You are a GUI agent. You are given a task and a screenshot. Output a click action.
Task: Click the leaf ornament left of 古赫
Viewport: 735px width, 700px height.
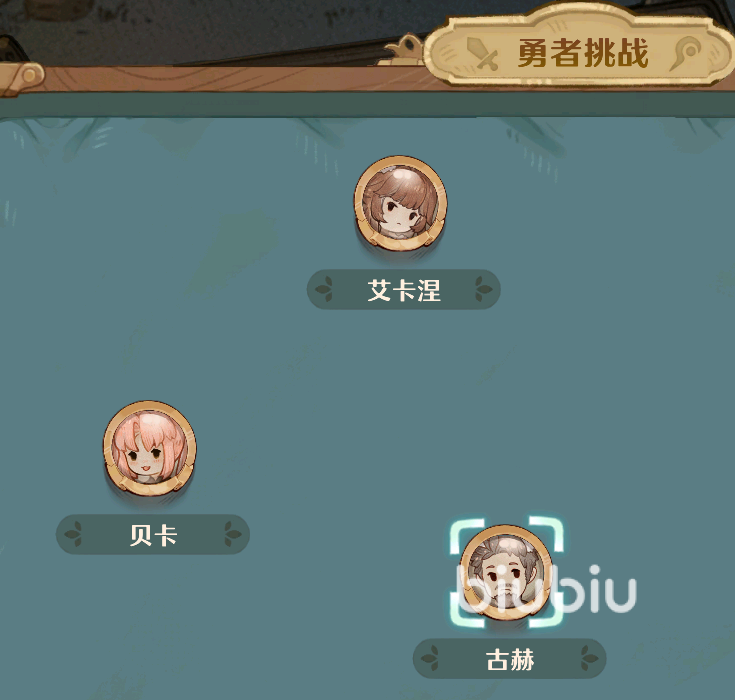coord(430,658)
